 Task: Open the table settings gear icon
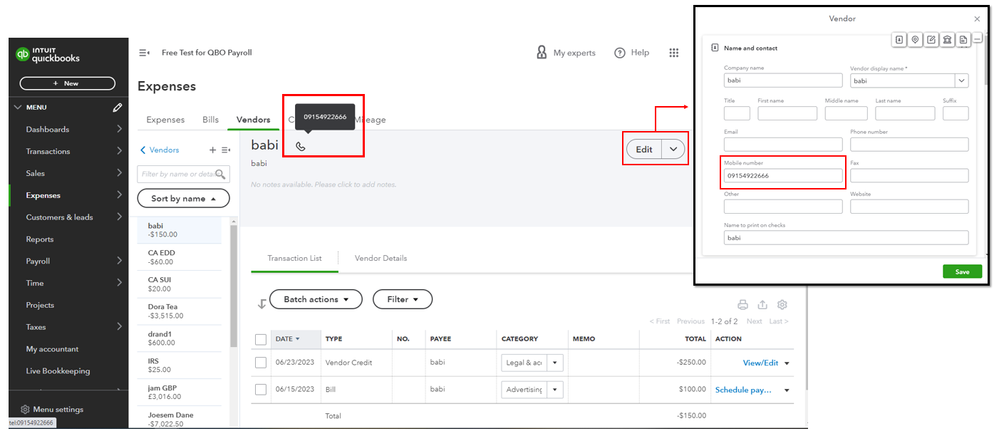click(x=782, y=305)
